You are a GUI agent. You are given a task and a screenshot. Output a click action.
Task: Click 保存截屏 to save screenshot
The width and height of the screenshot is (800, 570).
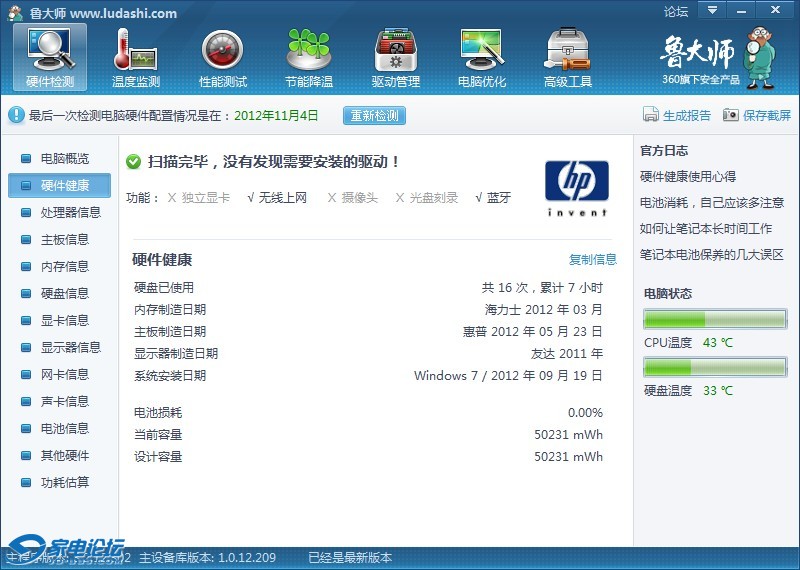757,115
